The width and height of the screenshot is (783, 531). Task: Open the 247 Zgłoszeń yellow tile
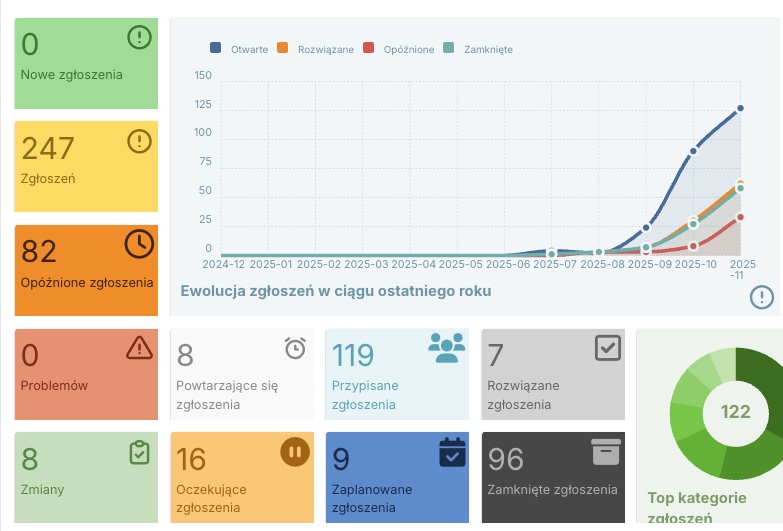click(86, 166)
